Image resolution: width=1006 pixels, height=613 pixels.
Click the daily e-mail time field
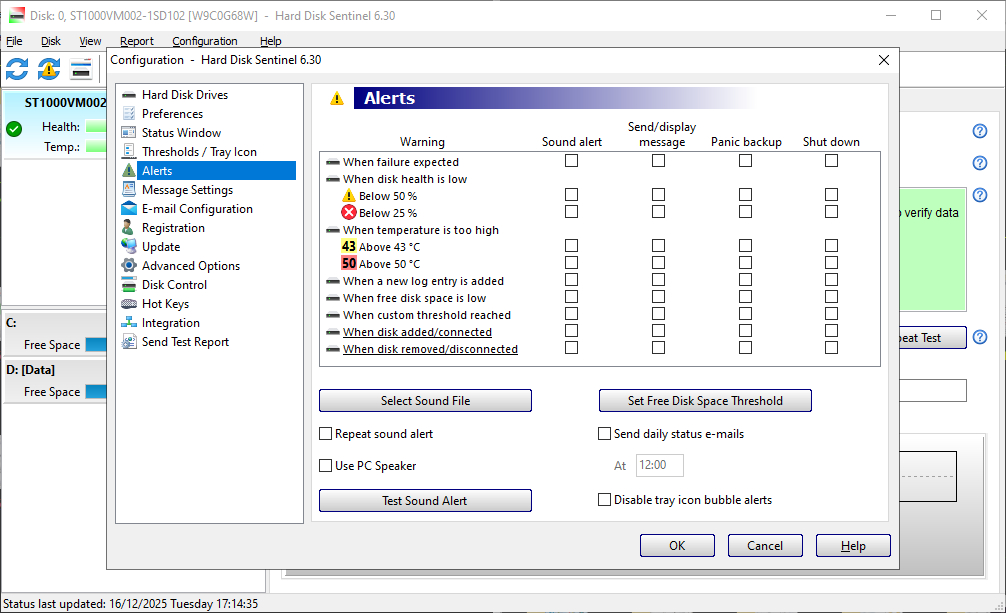pyautogui.click(x=659, y=465)
